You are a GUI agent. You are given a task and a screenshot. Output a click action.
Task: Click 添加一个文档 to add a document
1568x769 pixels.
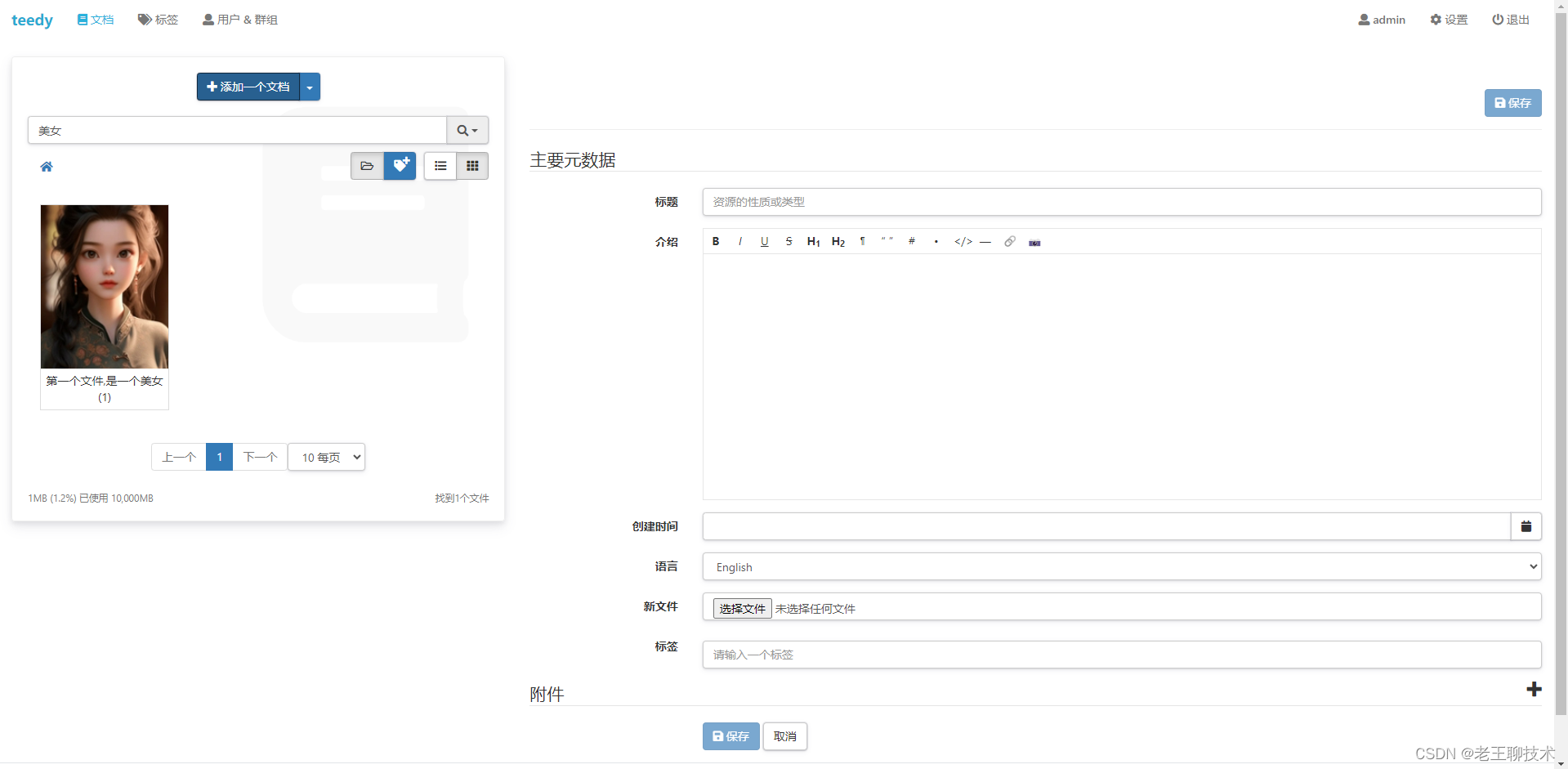point(248,87)
